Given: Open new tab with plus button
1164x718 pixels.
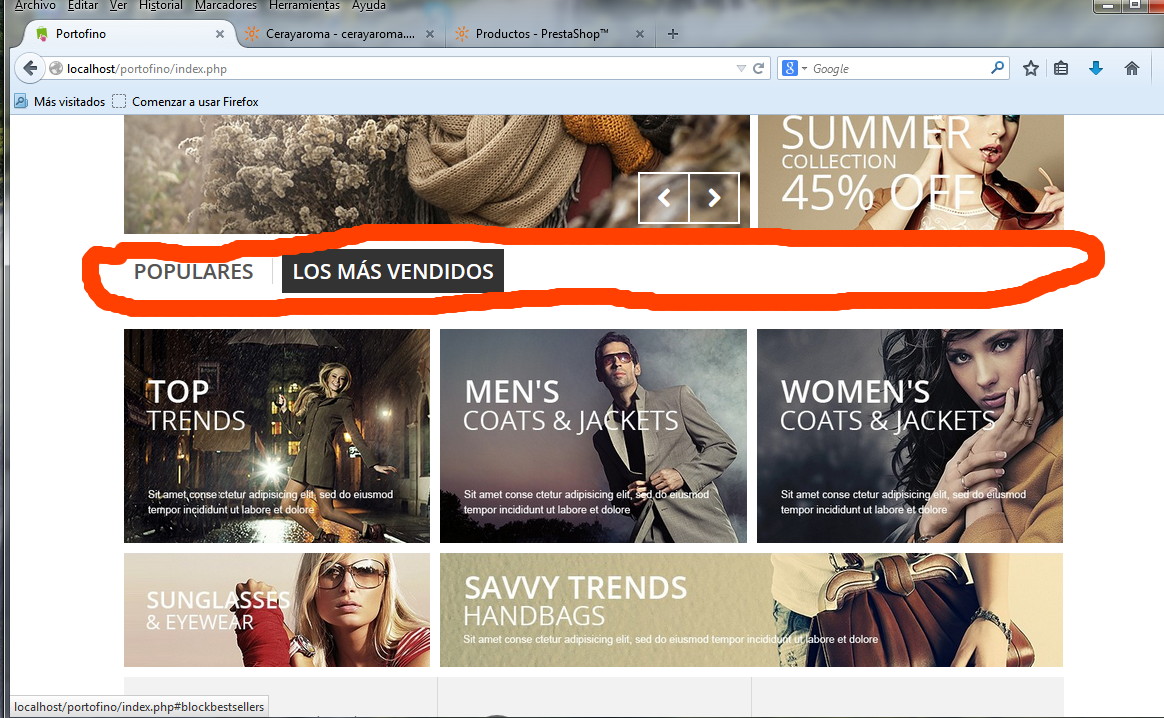Looking at the screenshot, I should coord(673,33).
